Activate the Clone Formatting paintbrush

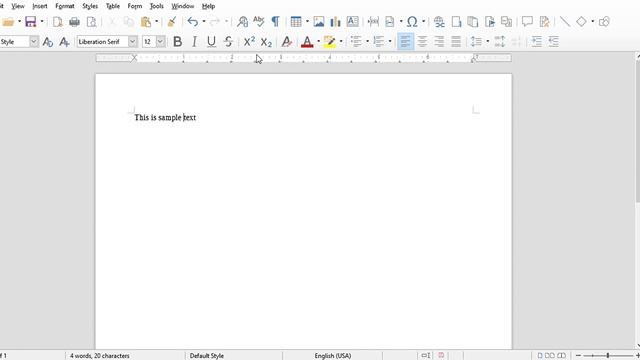pyautogui.click(x=172, y=22)
